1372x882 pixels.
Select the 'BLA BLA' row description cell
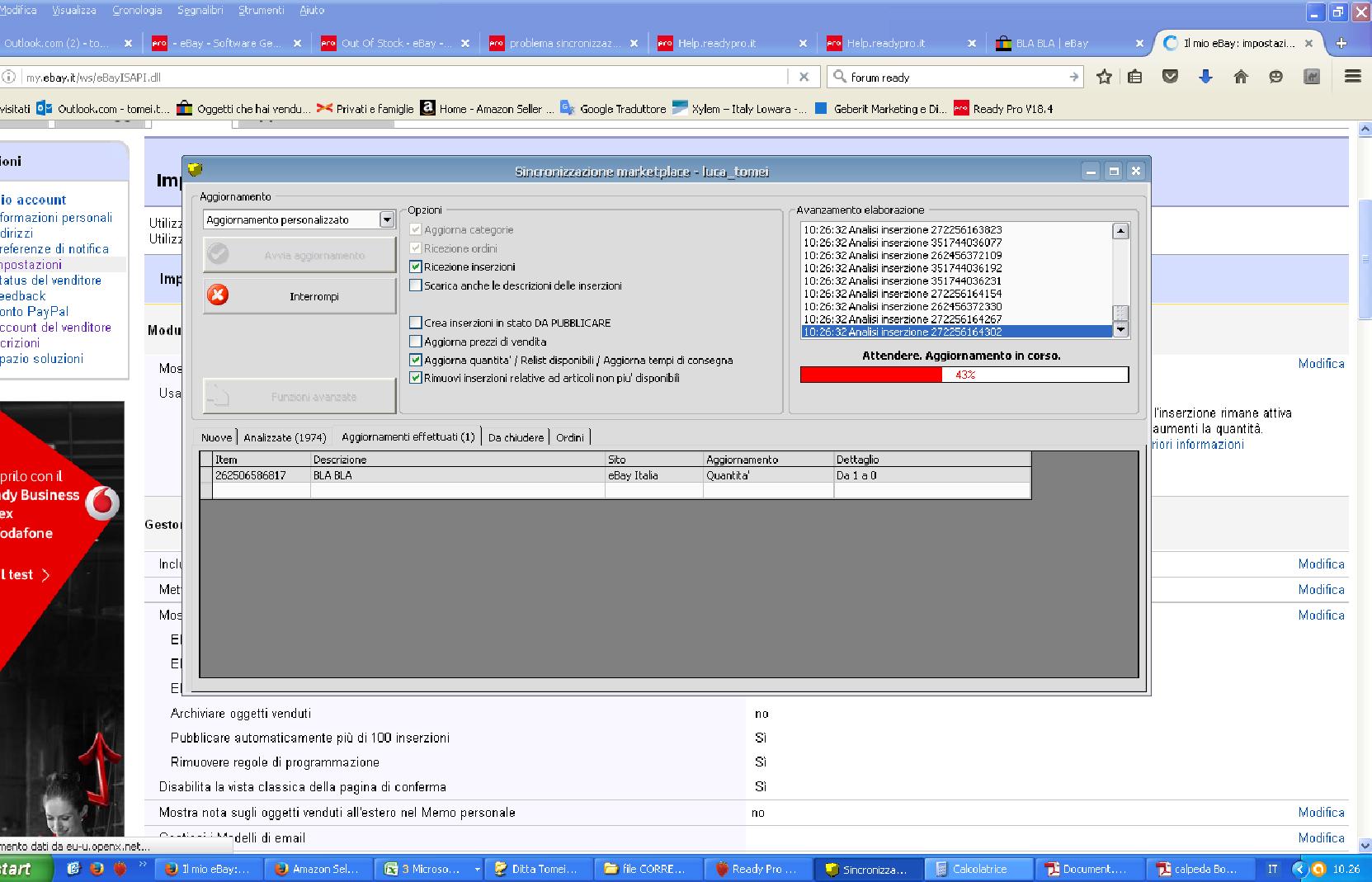coord(458,475)
